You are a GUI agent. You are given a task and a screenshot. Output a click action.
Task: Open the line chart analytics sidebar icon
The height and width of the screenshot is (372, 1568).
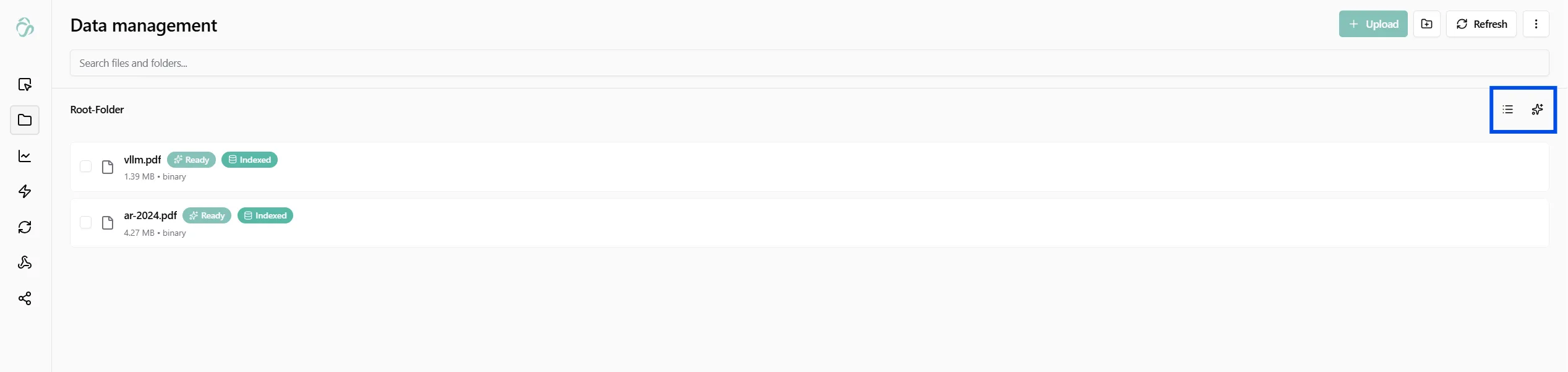25,156
